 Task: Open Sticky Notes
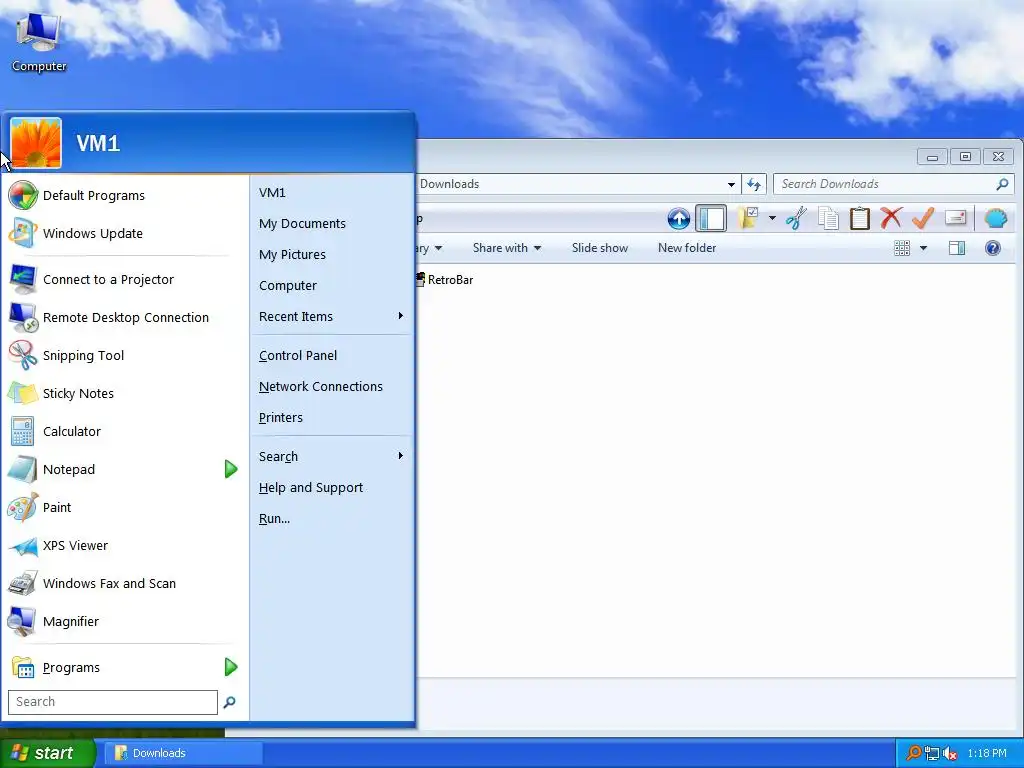pyautogui.click(x=122, y=393)
